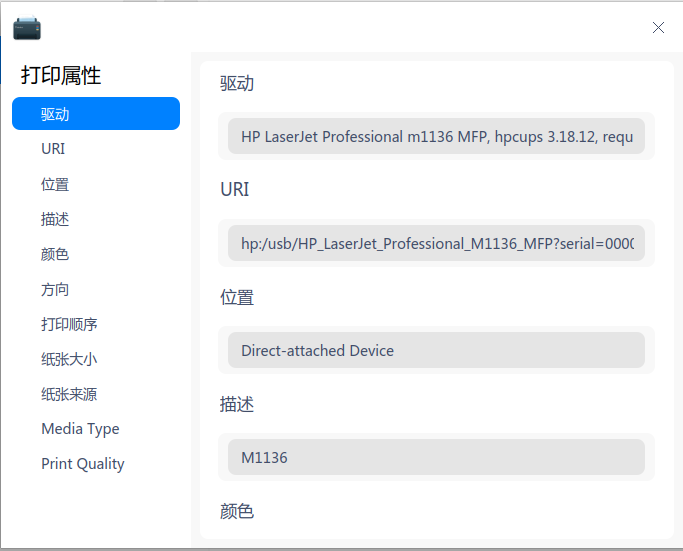Open the Print Quality section
Image resolution: width=683 pixels, height=551 pixels.
[x=83, y=464]
